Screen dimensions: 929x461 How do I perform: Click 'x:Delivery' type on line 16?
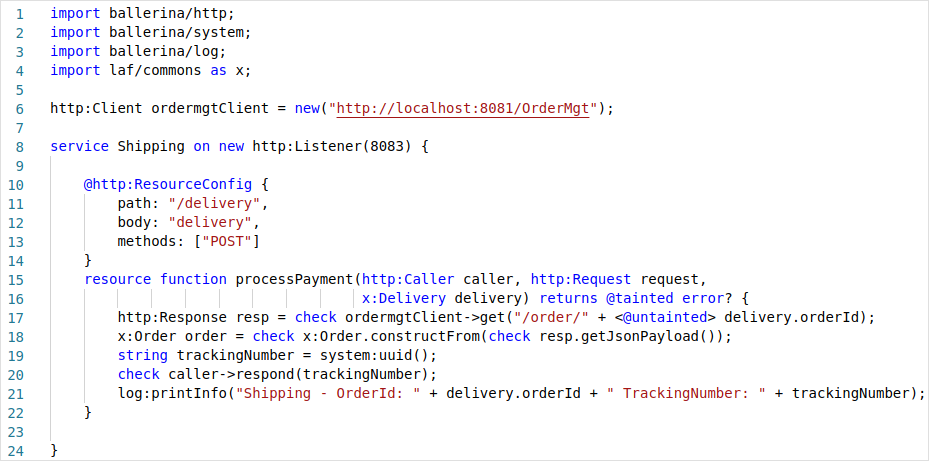(x=404, y=298)
